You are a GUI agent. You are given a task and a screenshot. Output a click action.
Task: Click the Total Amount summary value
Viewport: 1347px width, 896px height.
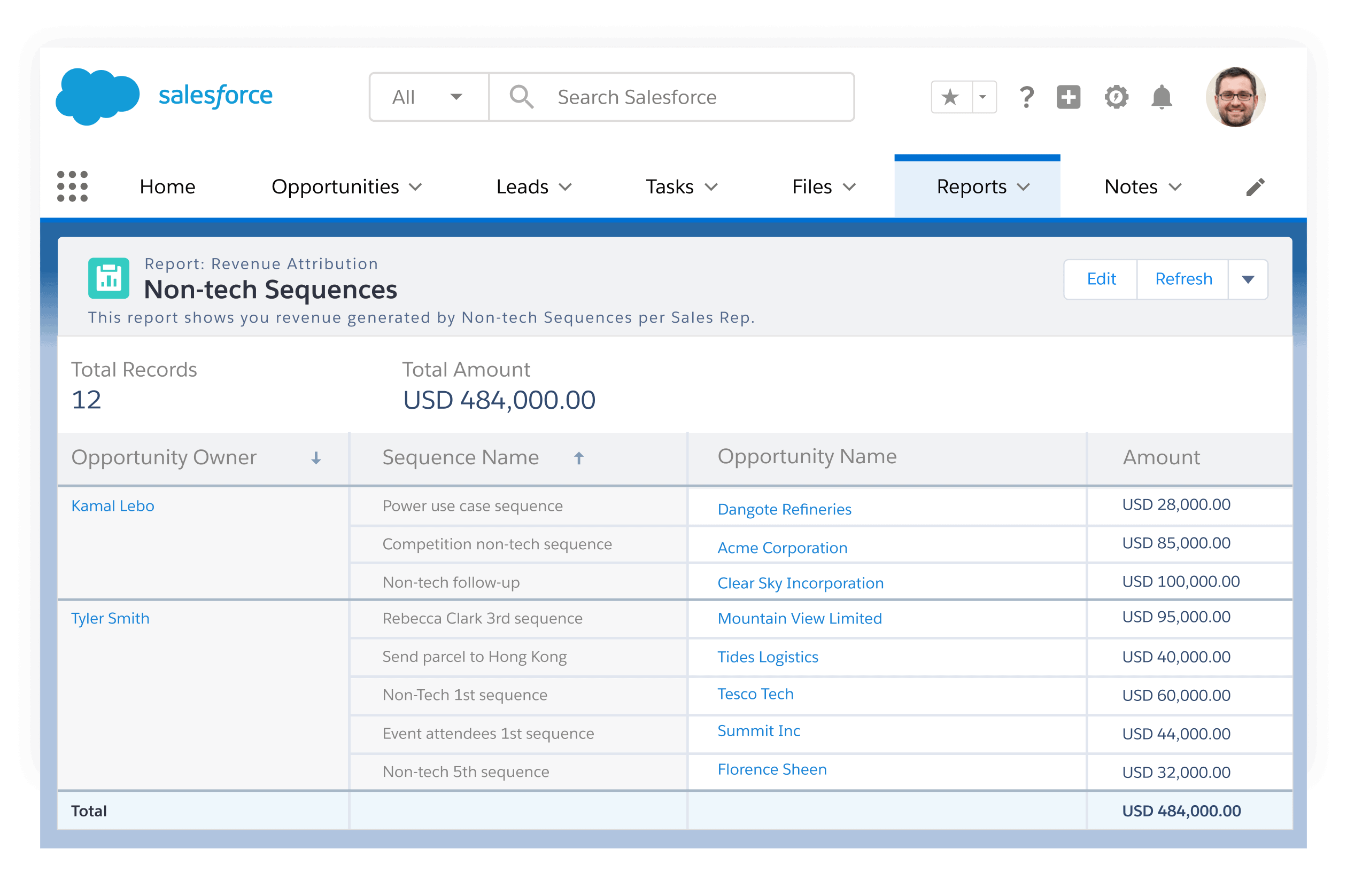coord(499,400)
